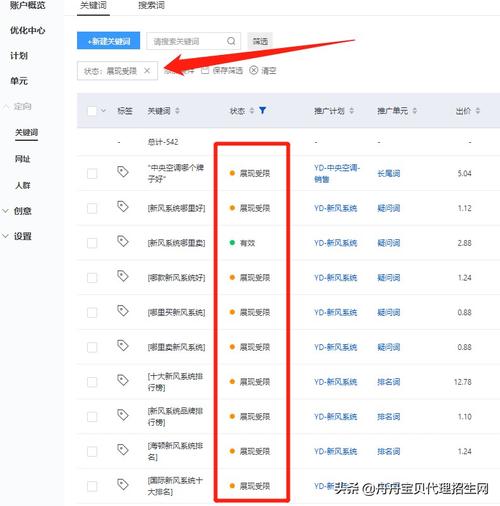Image resolution: width=500 pixels, height=506 pixels.
Task: Open the 长尾词 unit link
Action: point(389,173)
